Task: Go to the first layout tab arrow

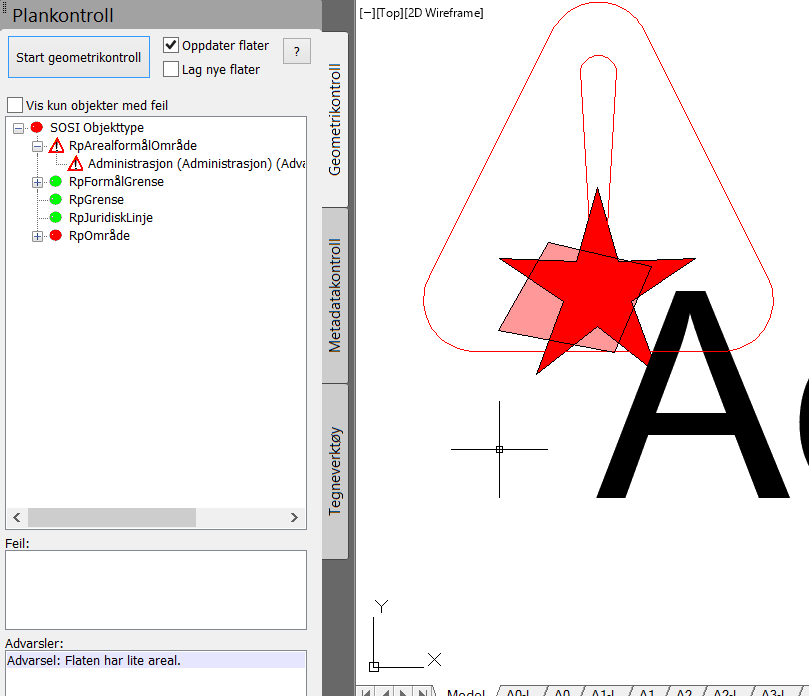Action: [x=366, y=692]
